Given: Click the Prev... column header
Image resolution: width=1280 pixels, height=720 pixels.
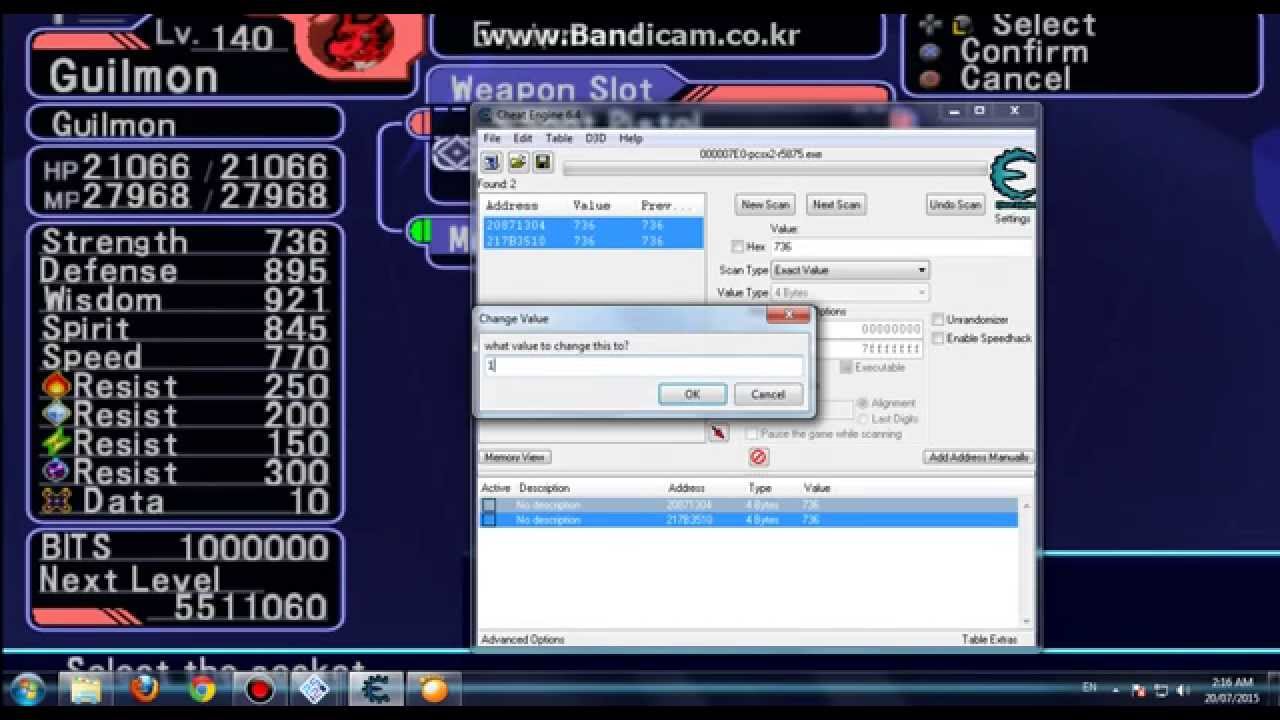Looking at the screenshot, I should tap(668, 205).
